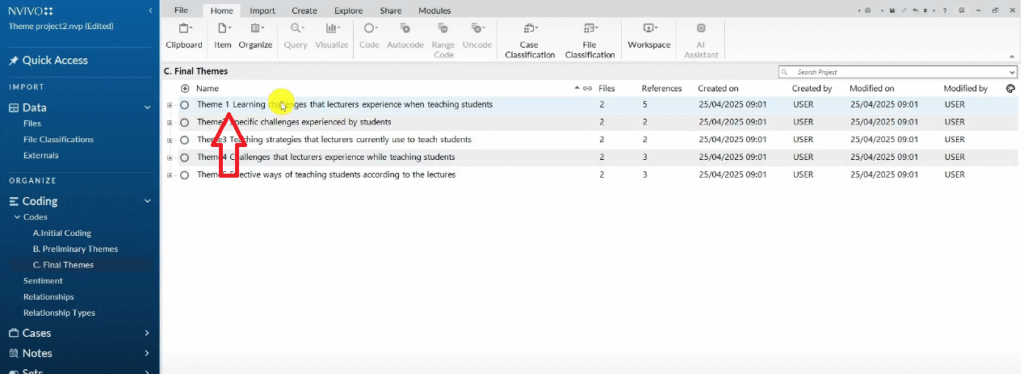Collapse the Data section chevron
This screenshot has height=374, width=1024.
(148, 108)
